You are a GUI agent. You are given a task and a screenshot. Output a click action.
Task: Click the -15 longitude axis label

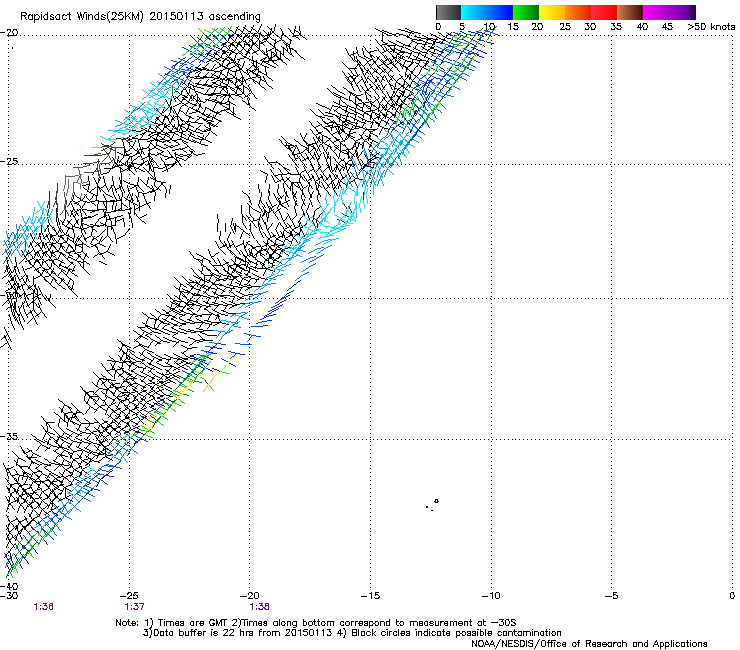[x=370, y=596]
